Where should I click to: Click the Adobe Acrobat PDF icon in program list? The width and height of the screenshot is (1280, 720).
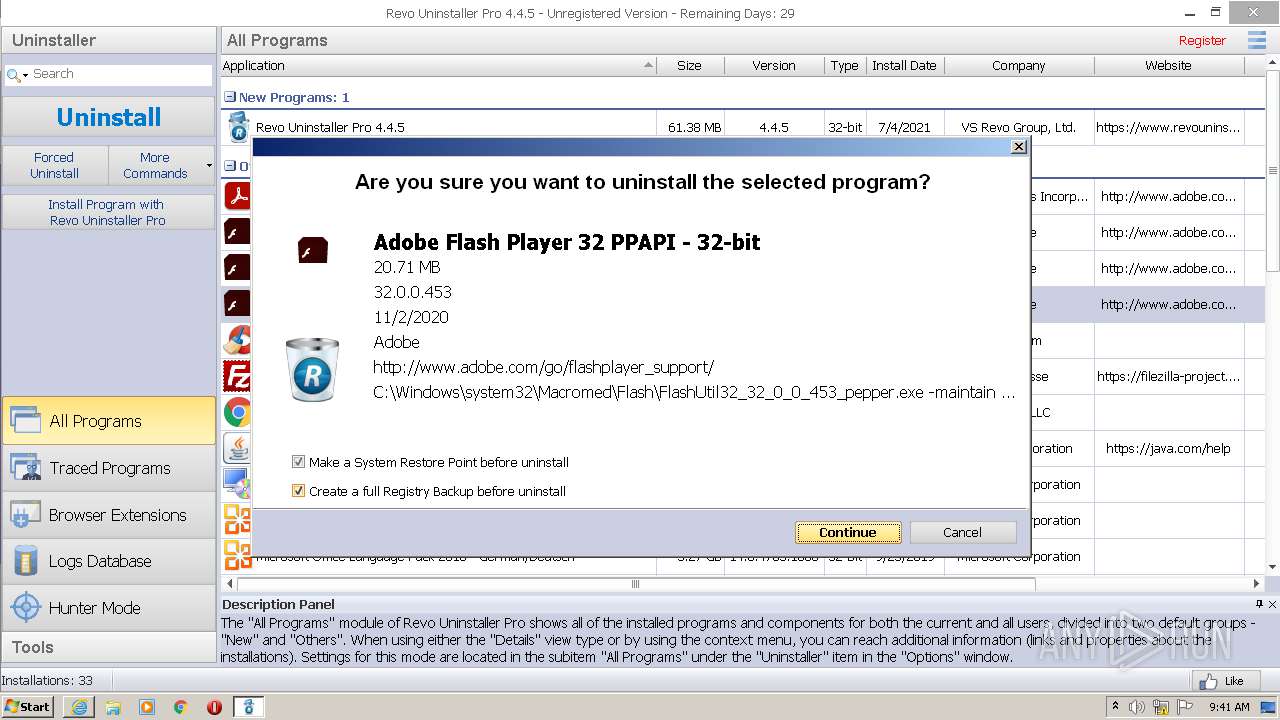point(237,195)
